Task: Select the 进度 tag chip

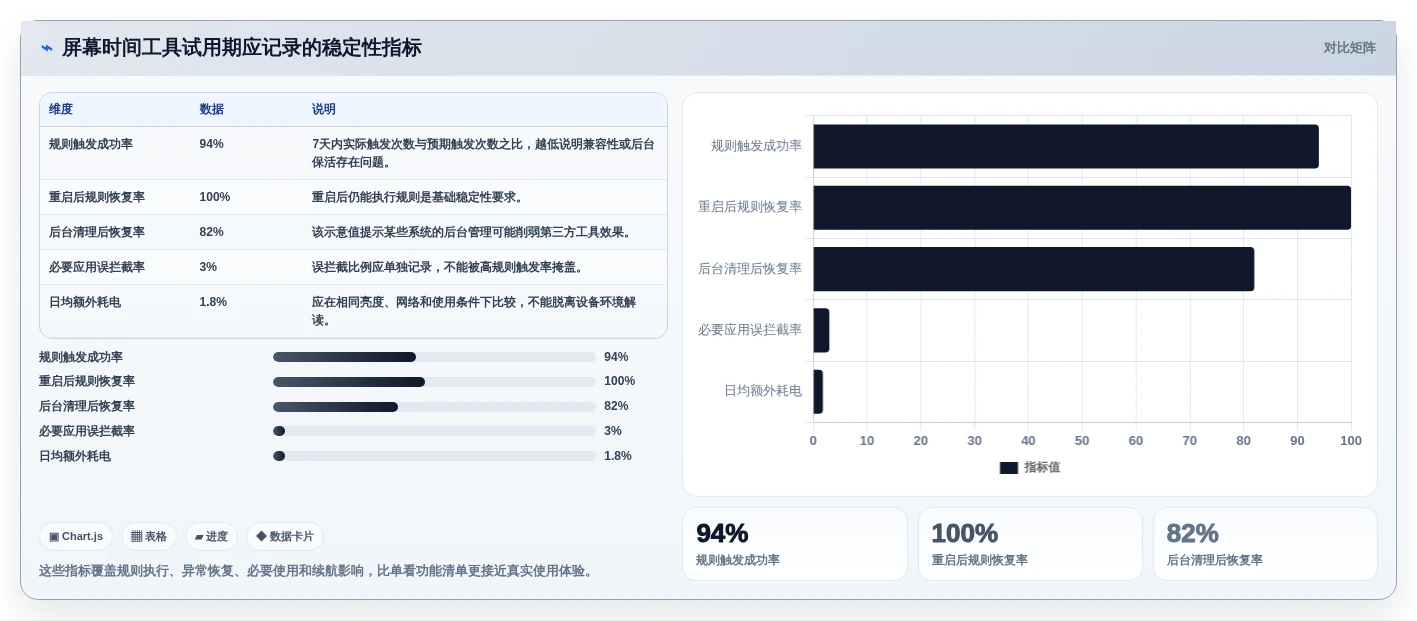Action: (x=211, y=536)
